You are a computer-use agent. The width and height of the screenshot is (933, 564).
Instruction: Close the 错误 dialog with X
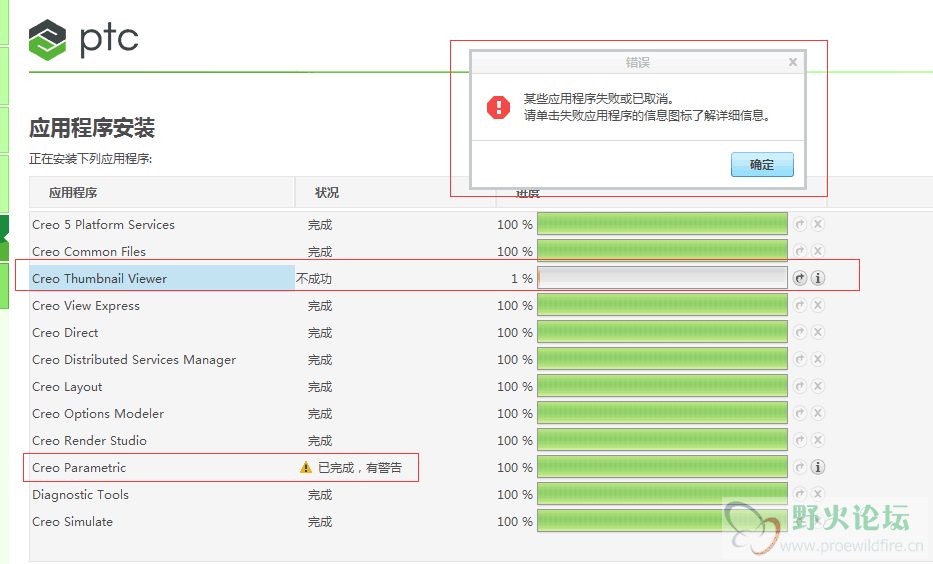793,62
